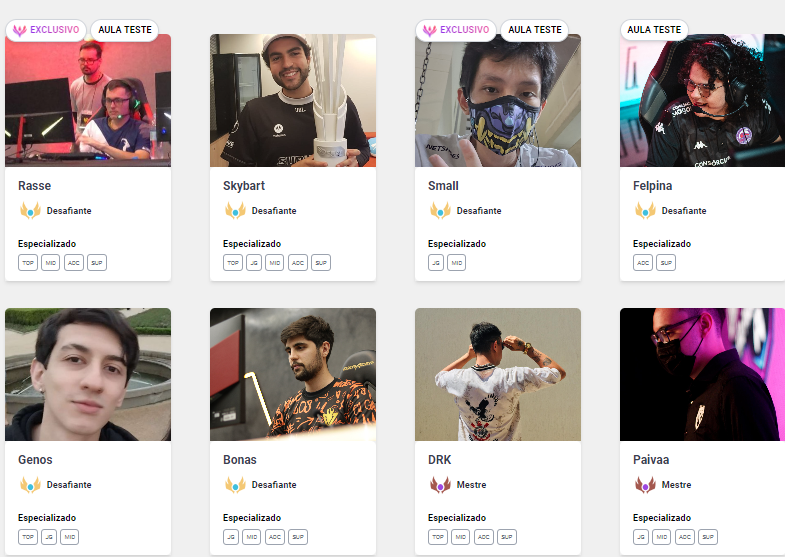This screenshot has width=785, height=557.
Task: Click DRK's Mestre rank emblem
Action: (440, 485)
